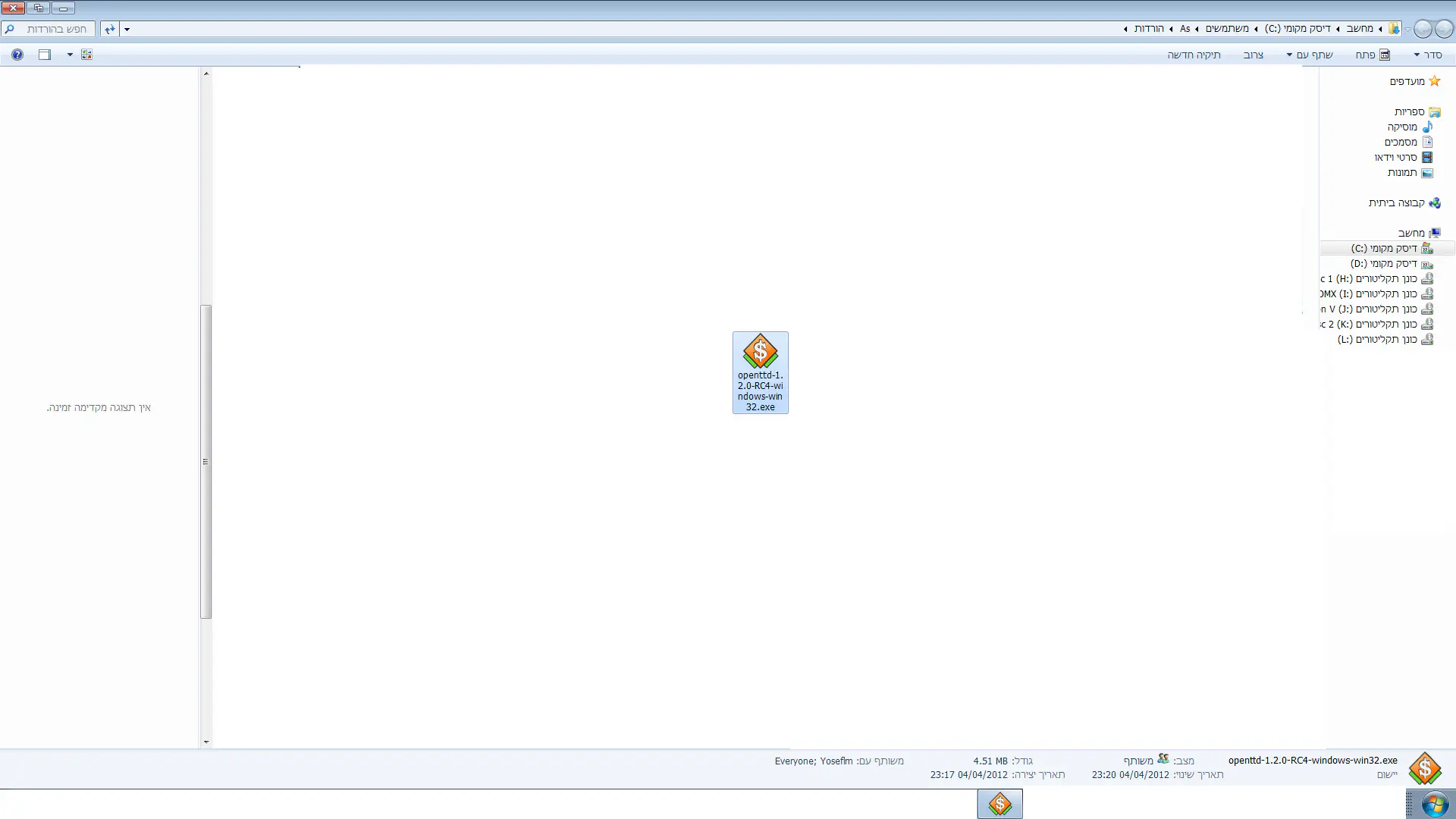Image resolution: width=1456 pixels, height=819 pixels.
Task: Click תיקיה חדשה (New folder) button
Action: 1194,55
